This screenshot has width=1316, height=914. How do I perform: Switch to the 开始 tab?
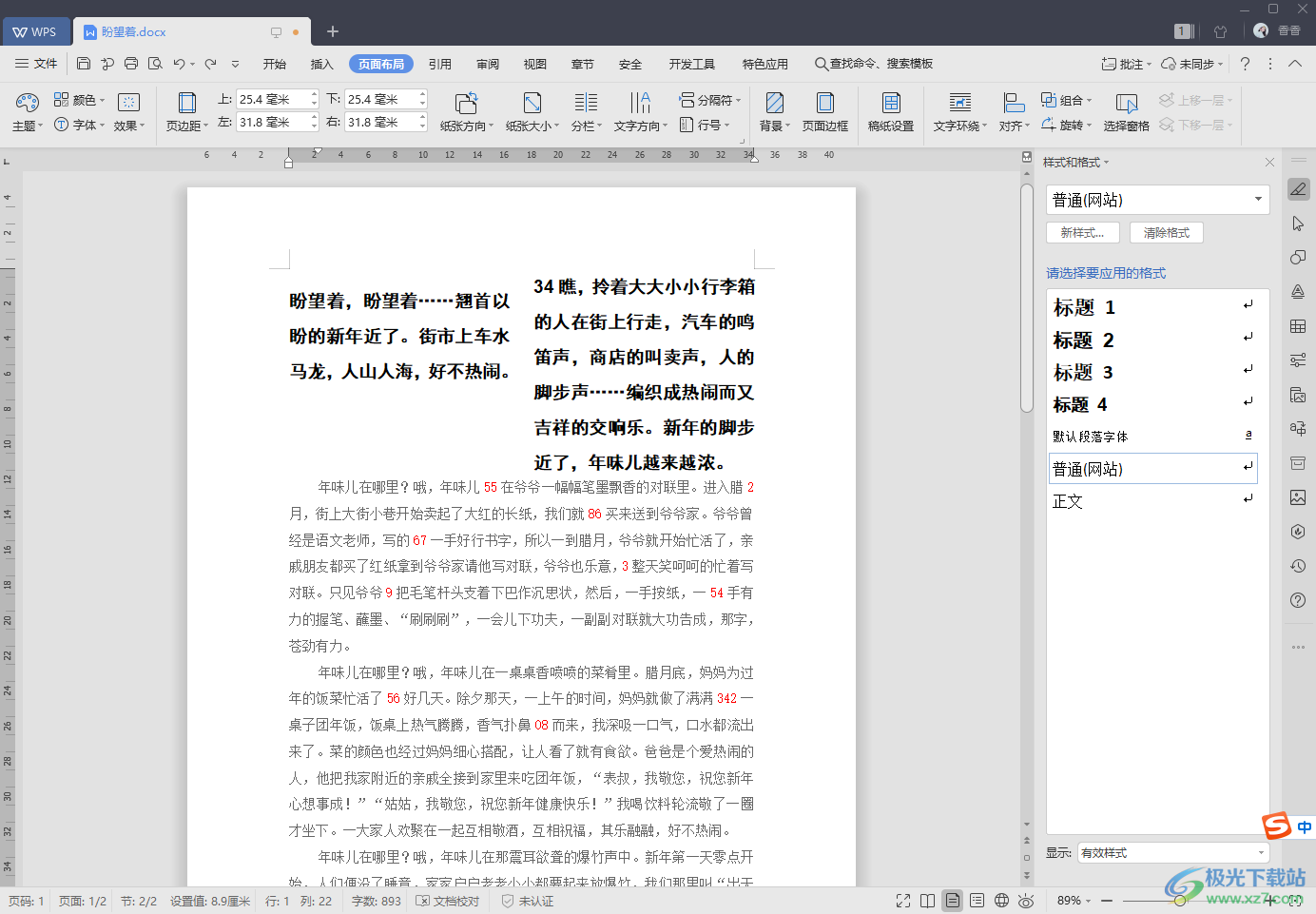[x=275, y=64]
